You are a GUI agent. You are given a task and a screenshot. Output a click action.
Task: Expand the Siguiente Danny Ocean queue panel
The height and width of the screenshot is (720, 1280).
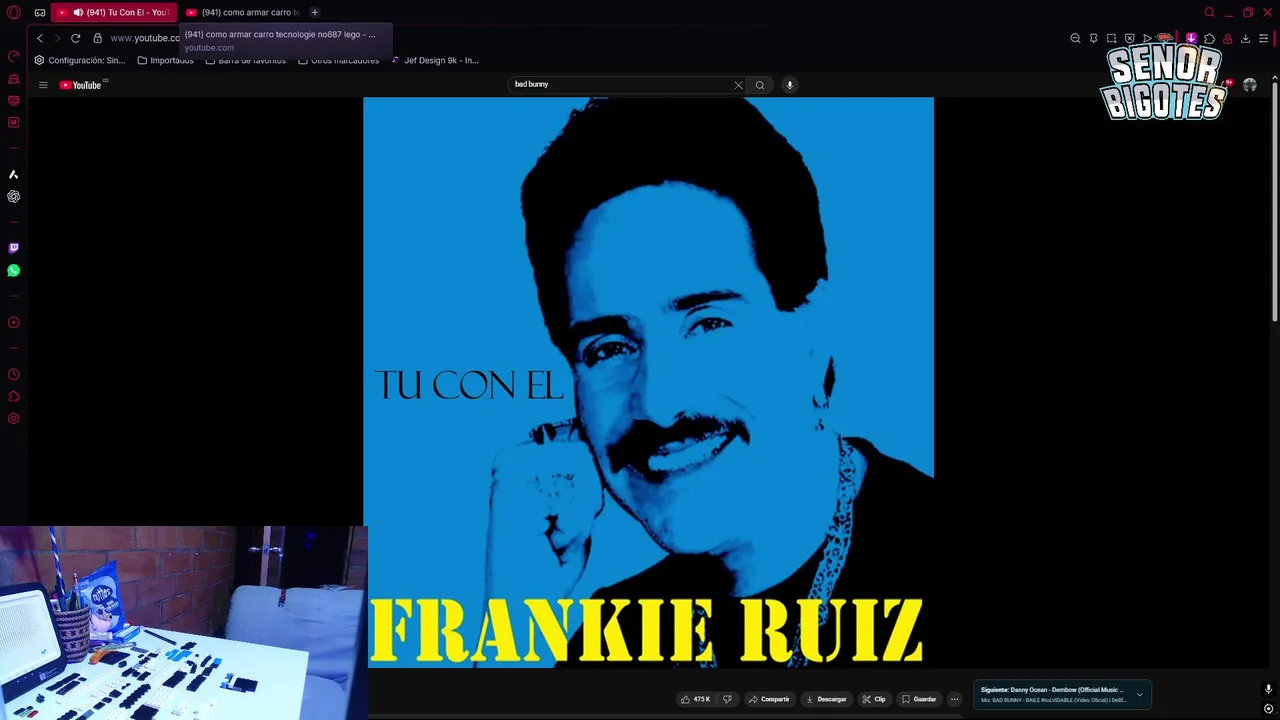1139,694
